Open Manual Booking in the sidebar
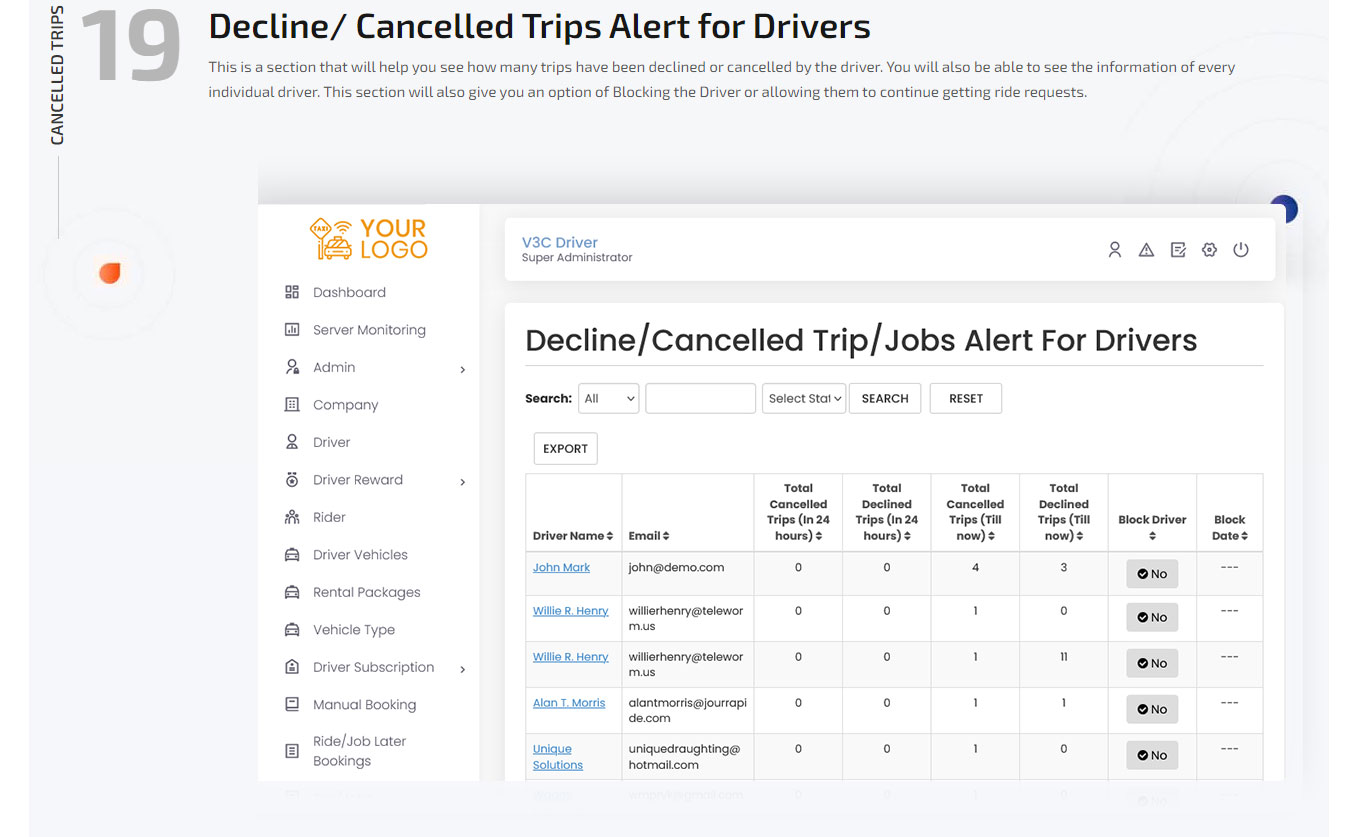This screenshot has height=837, width=1359. (364, 705)
